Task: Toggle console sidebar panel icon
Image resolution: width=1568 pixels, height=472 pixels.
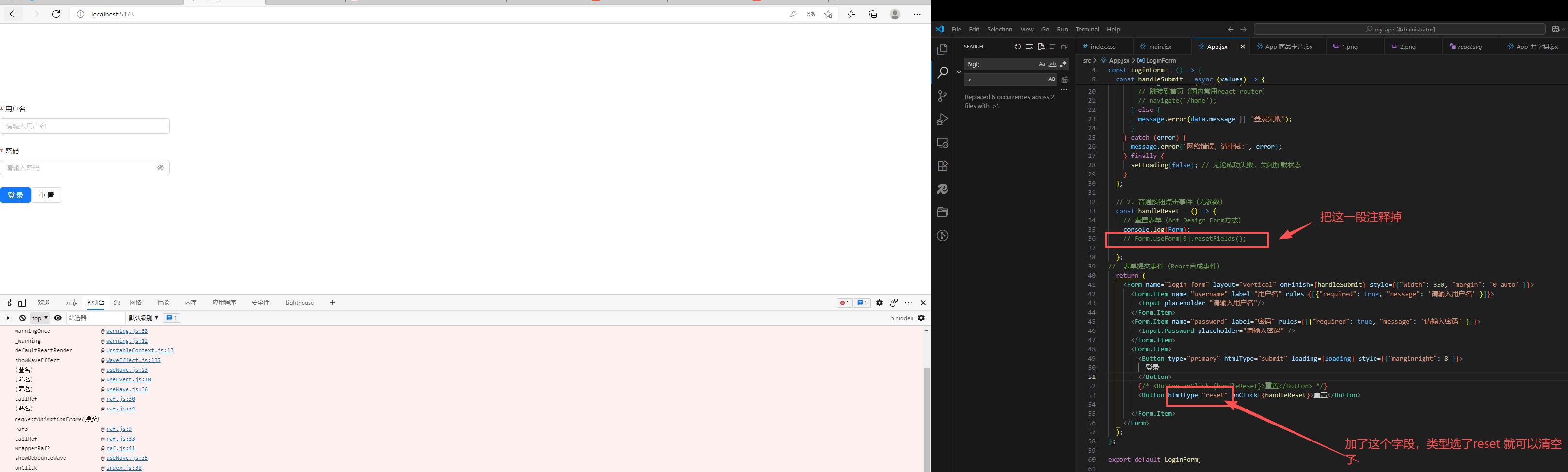Action: 7,318
